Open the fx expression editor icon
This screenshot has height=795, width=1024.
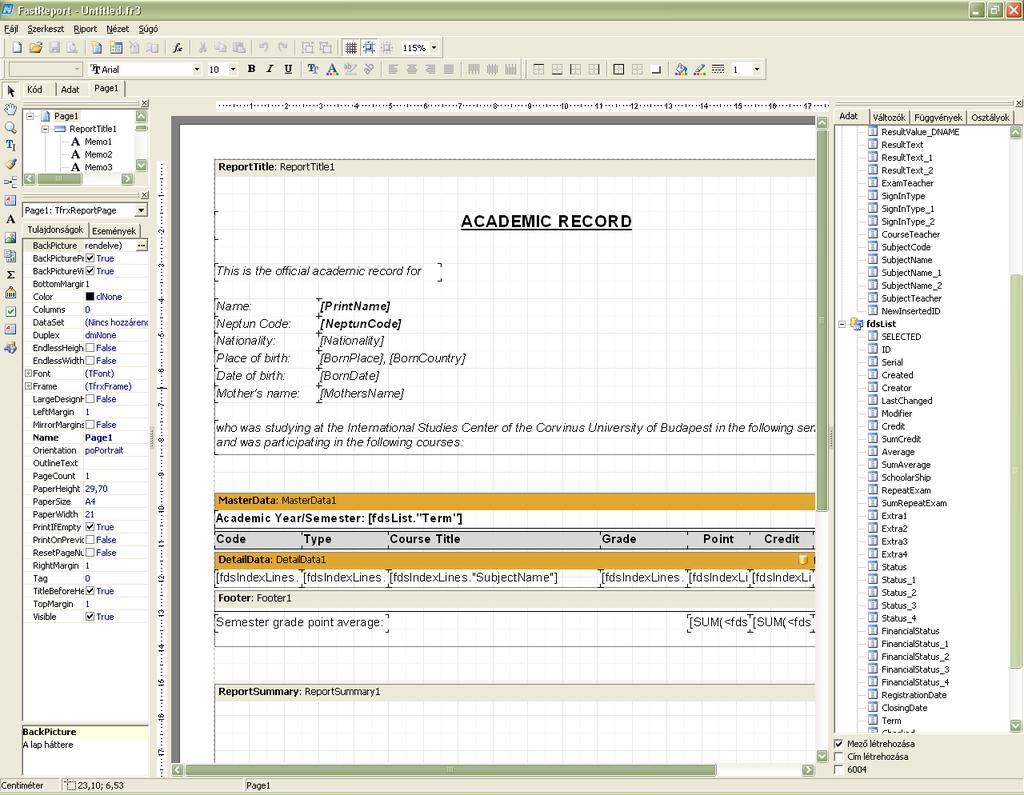(x=178, y=48)
